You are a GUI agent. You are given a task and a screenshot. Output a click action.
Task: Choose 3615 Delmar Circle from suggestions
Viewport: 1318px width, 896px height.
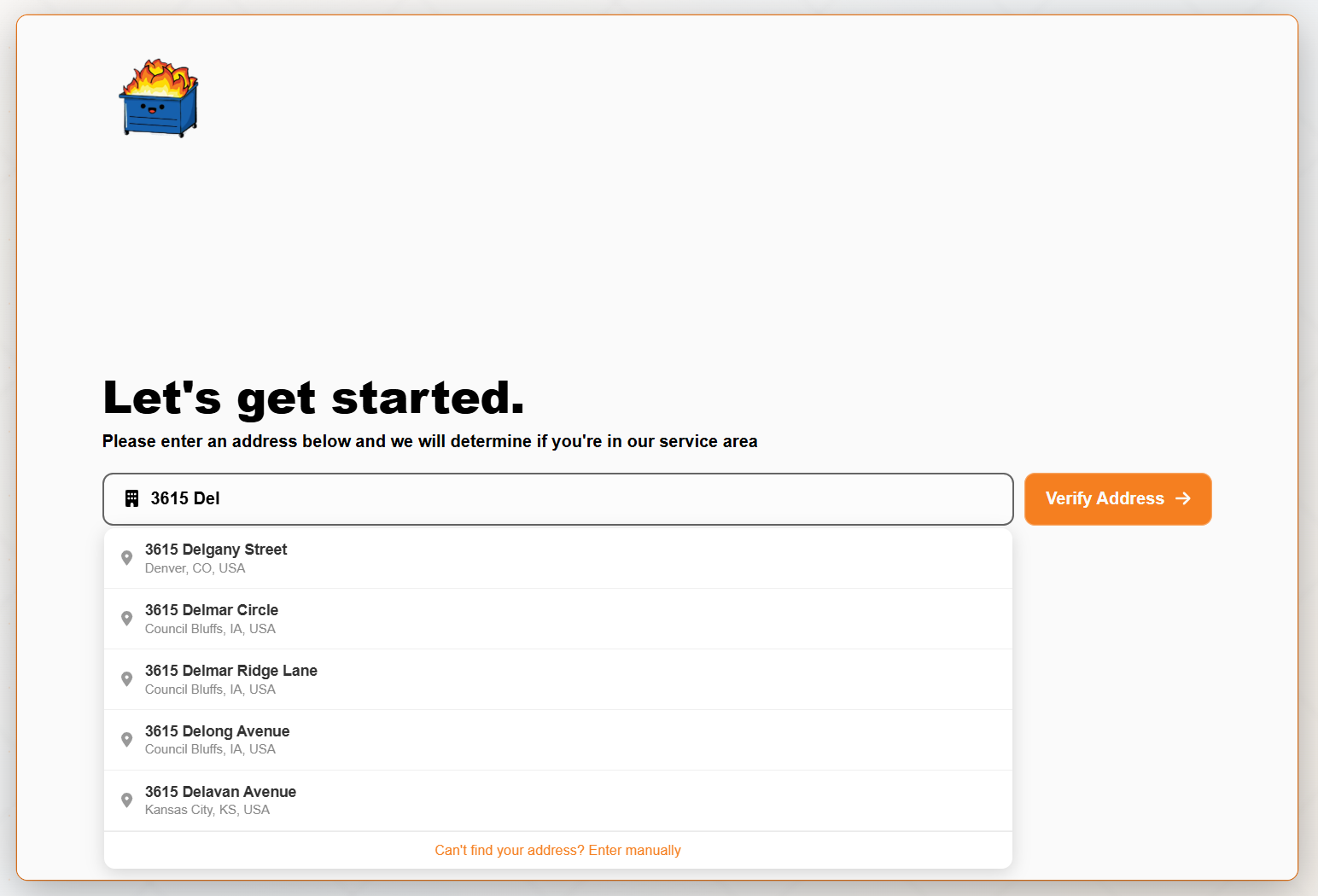557,619
